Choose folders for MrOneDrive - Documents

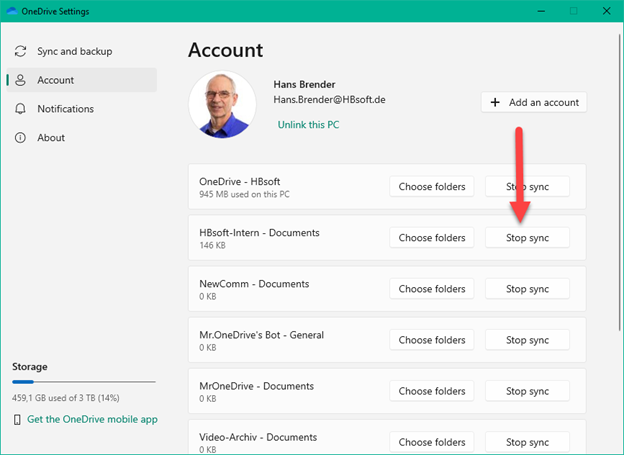(431, 391)
